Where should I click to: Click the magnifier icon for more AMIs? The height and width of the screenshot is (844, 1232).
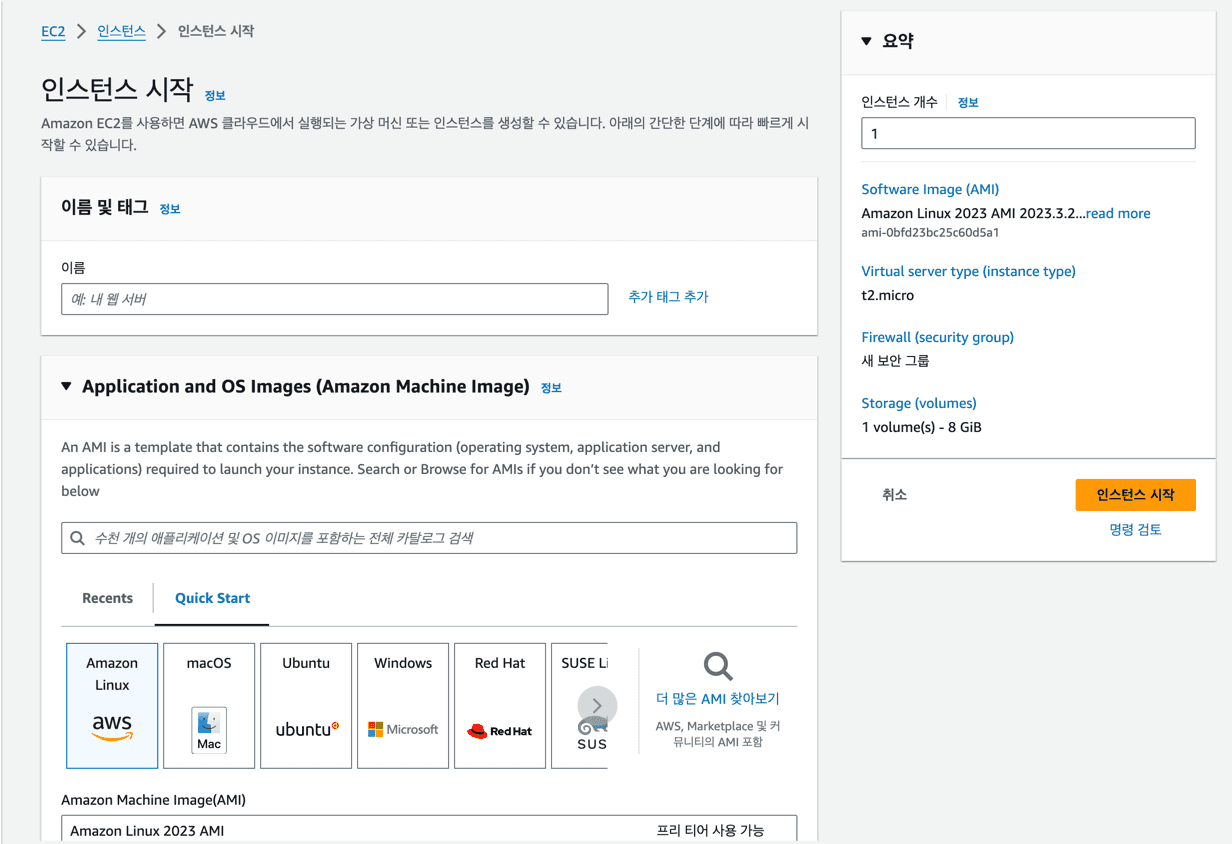[x=718, y=666]
